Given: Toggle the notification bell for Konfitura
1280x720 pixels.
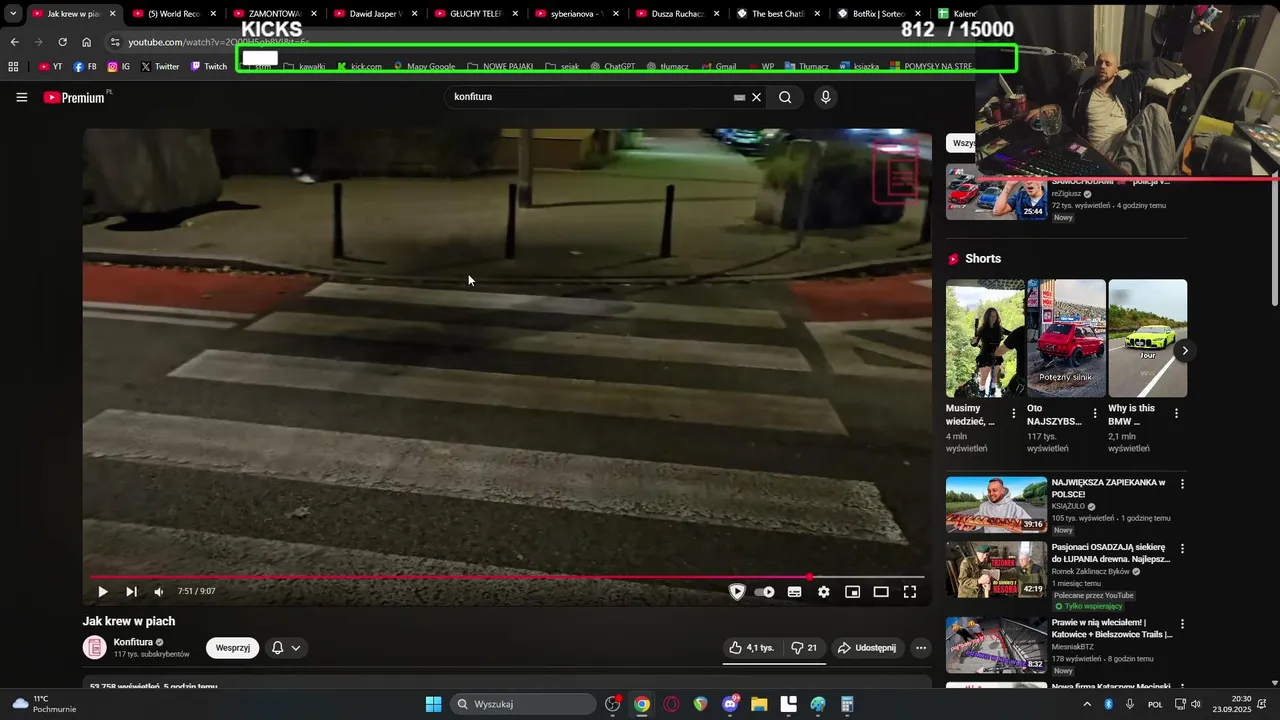Looking at the screenshot, I should click(x=278, y=648).
